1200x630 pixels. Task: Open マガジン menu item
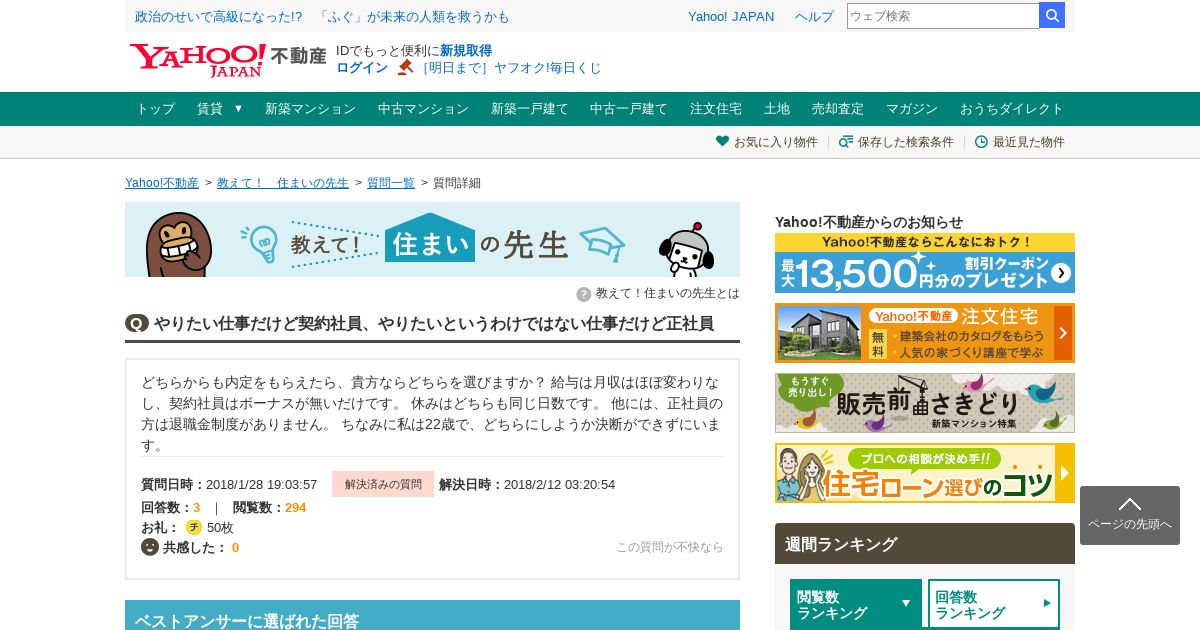point(912,109)
